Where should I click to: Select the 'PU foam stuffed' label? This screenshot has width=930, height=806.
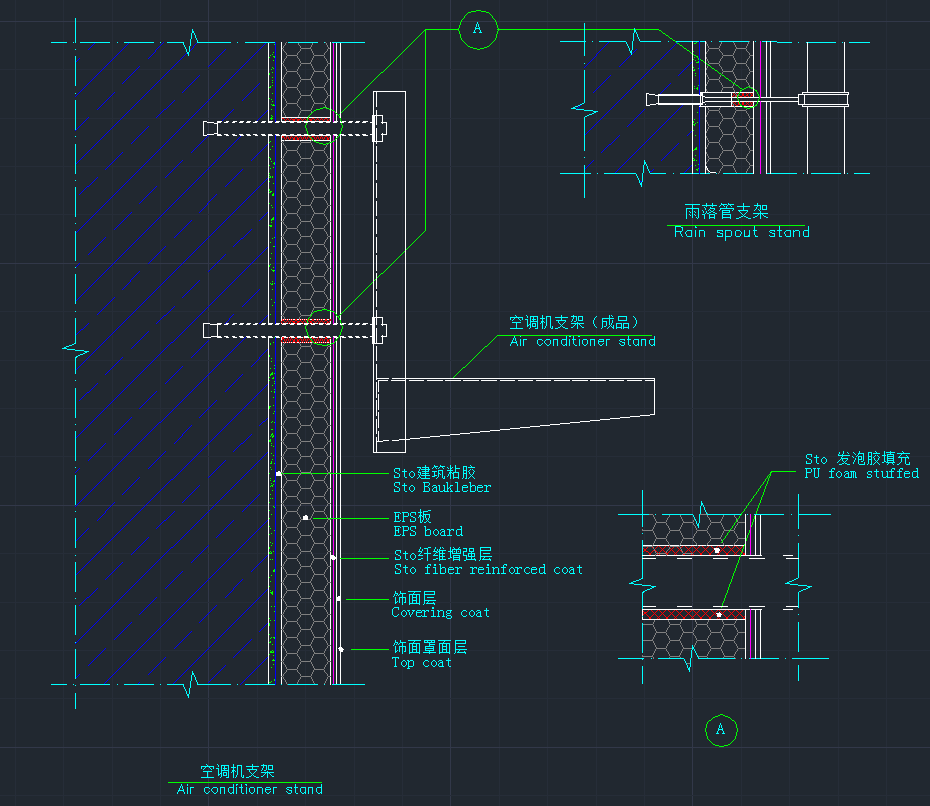pos(861,473)
